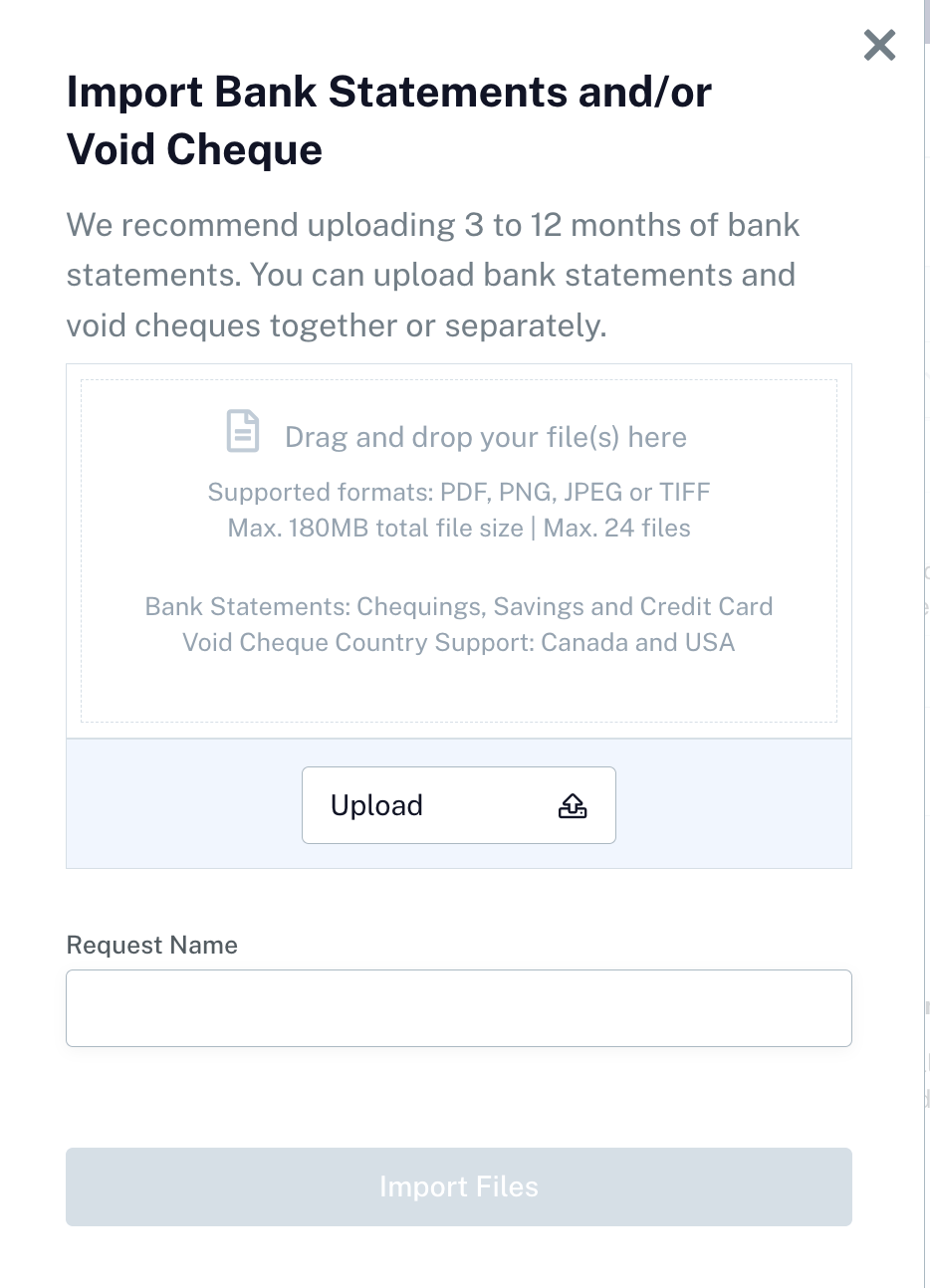The width and height of the screenshot is (930, 1288).
Task: Tap the dismiss cross icon at top right
Action: [879, 45]
